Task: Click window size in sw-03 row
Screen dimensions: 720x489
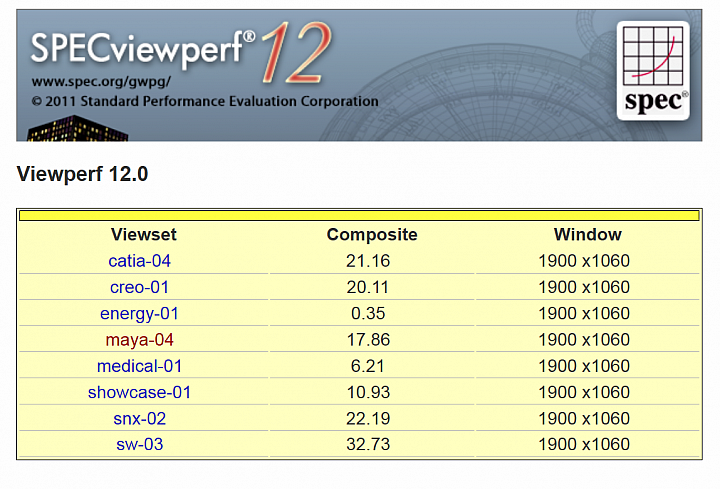Action: (x=584, y=444)
